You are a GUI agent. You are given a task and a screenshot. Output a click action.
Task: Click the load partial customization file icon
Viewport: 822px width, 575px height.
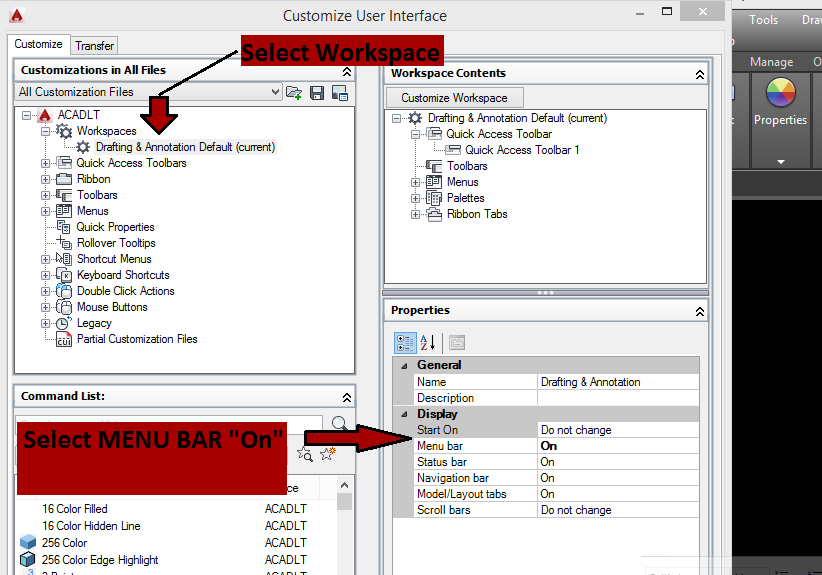[x=294, y=92]
